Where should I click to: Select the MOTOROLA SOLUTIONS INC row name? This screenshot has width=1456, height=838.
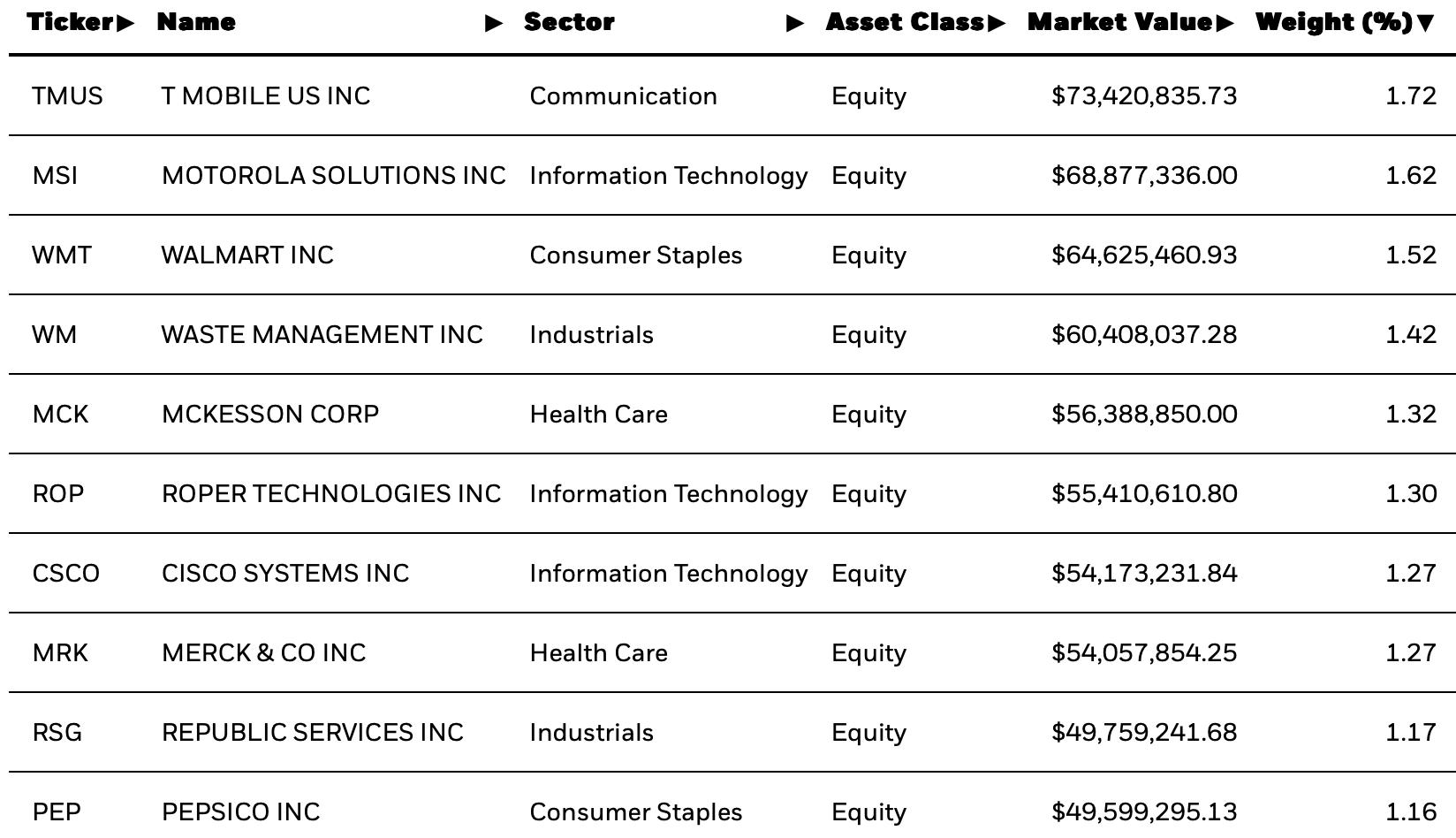[334, 175]
